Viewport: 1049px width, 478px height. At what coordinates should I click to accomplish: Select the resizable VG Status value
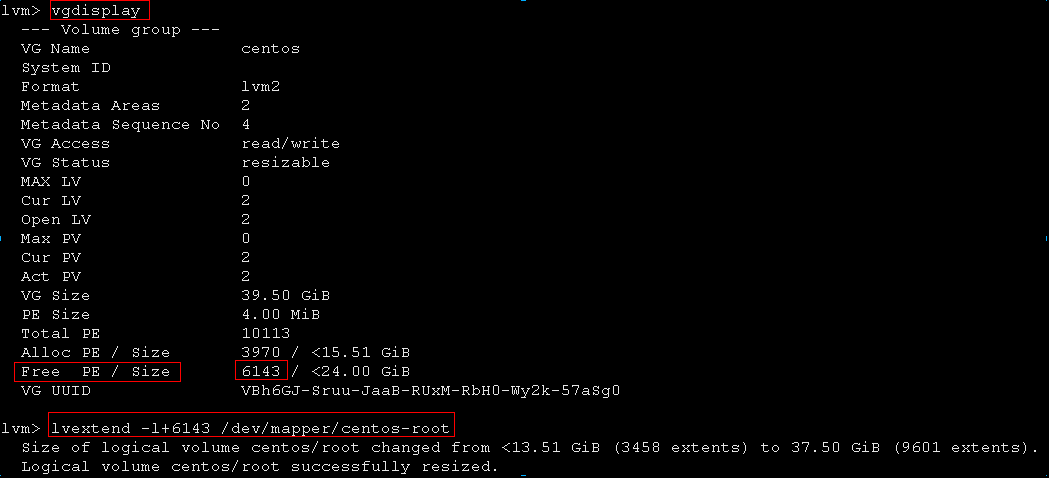pos(286,163)
